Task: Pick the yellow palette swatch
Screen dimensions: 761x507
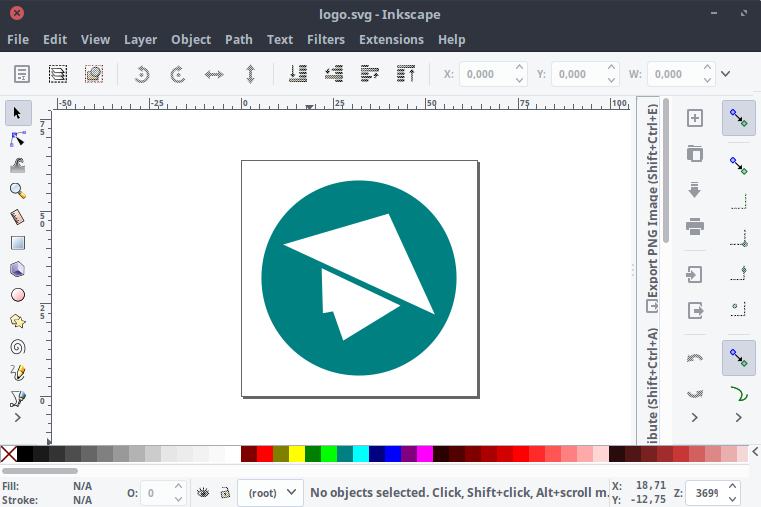Action: 297,454
